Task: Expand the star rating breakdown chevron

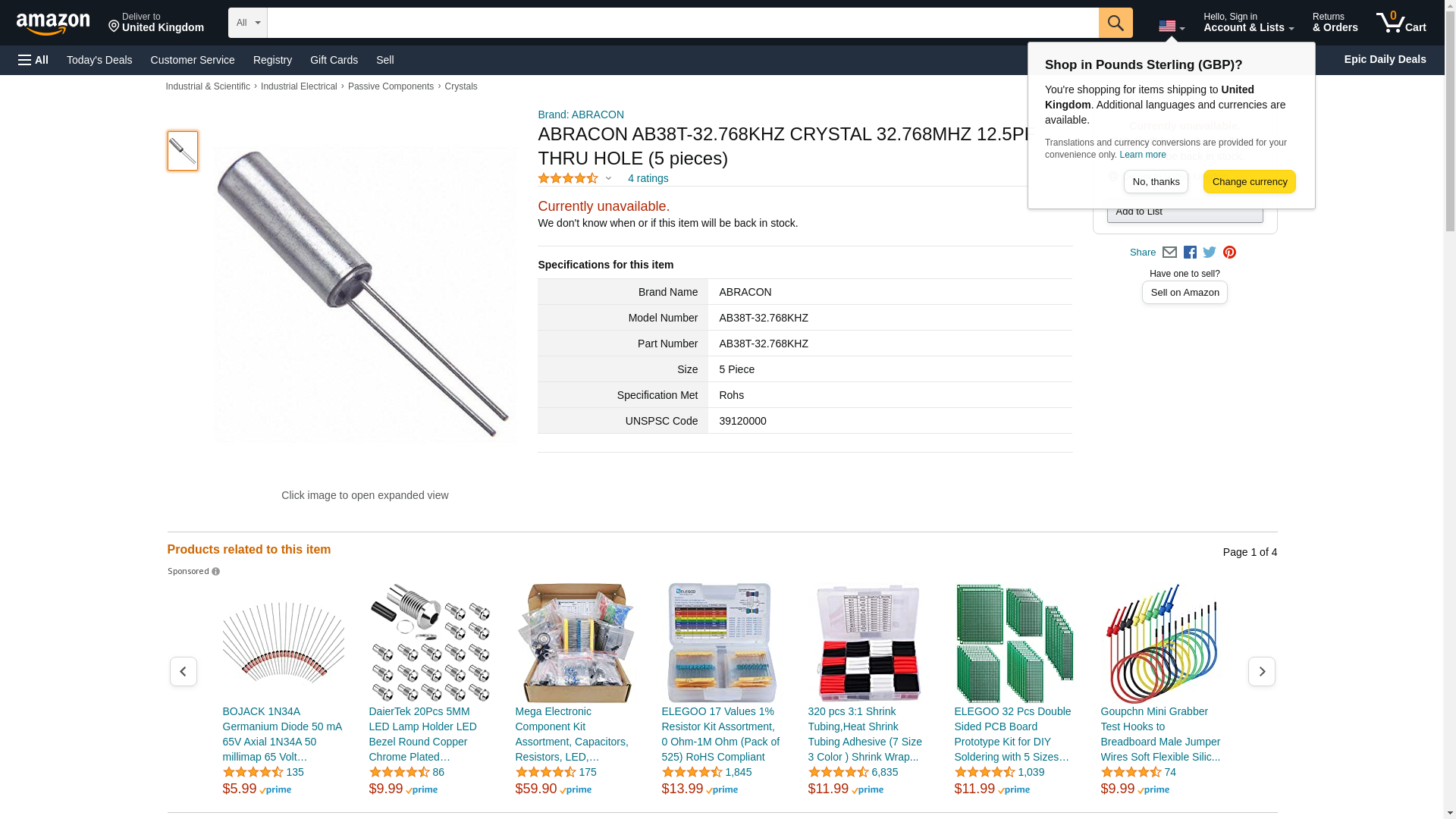Action: coord(608,179)
